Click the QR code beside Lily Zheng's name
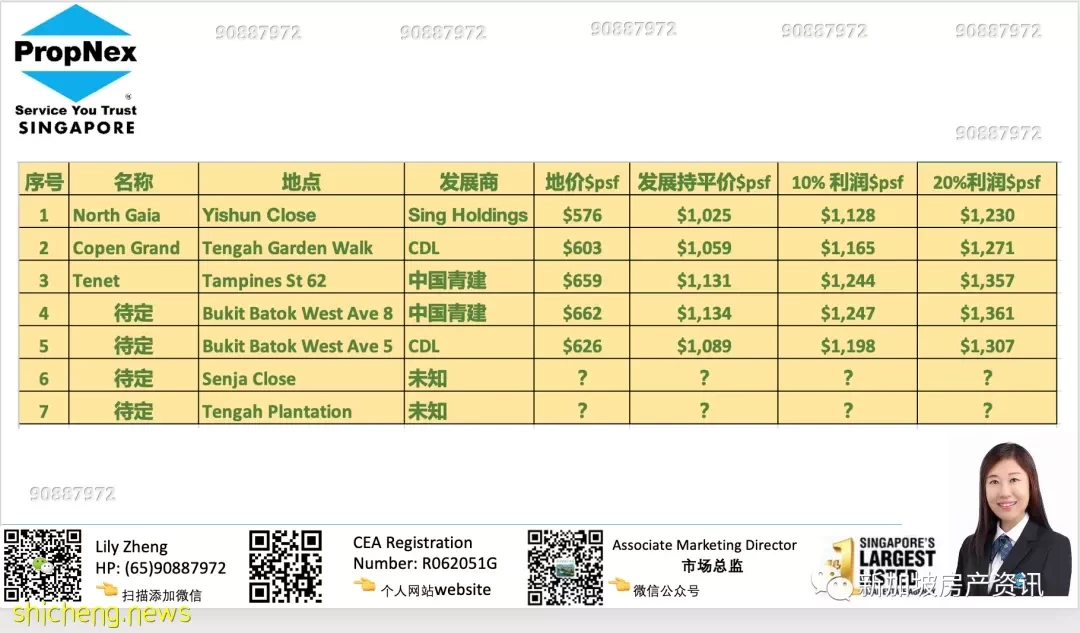Screen dimensions: 1080x633 pyautogui.click(x=43, y=565)
